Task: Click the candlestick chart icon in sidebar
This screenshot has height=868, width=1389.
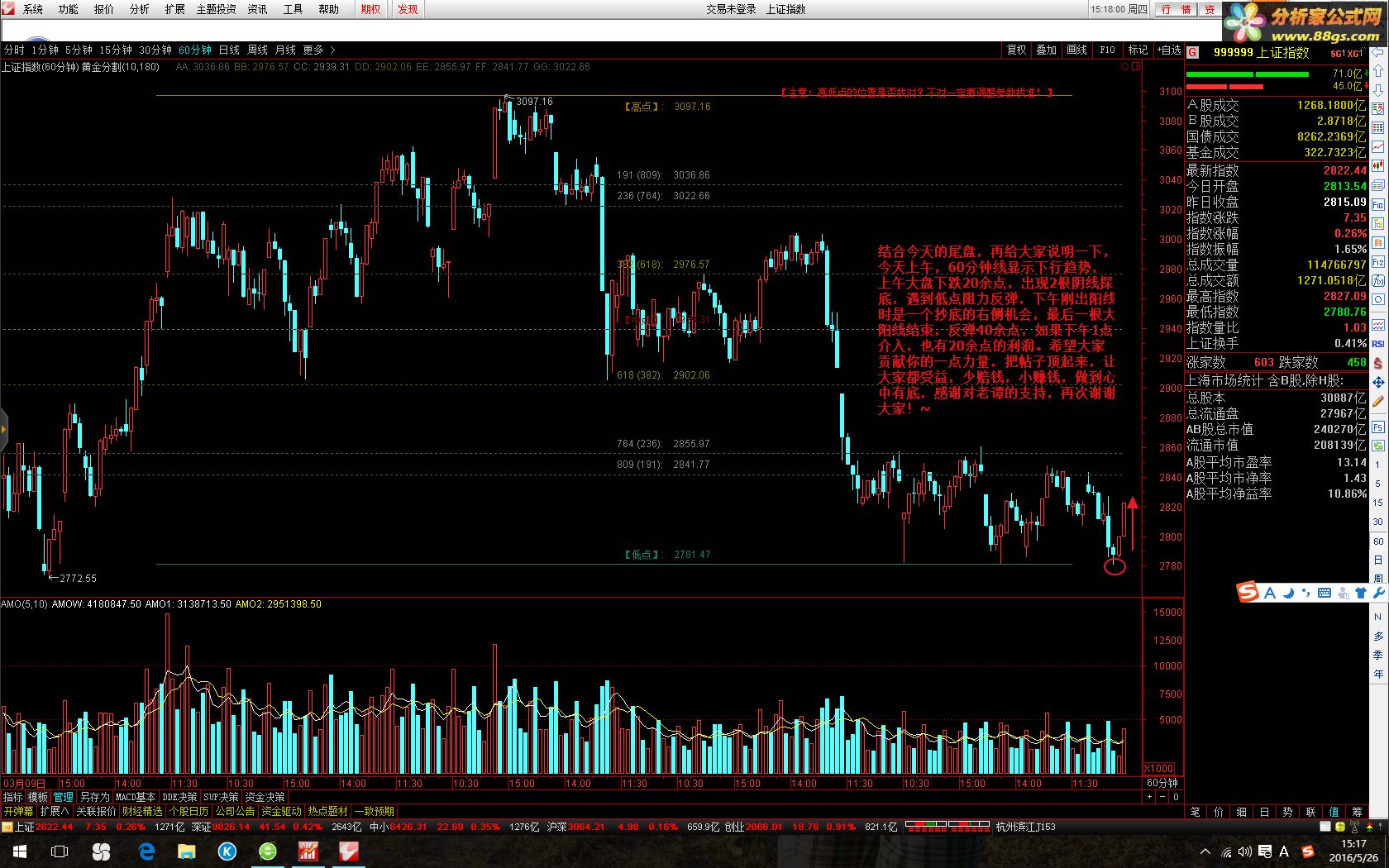Action: (x=1378, y=166)
